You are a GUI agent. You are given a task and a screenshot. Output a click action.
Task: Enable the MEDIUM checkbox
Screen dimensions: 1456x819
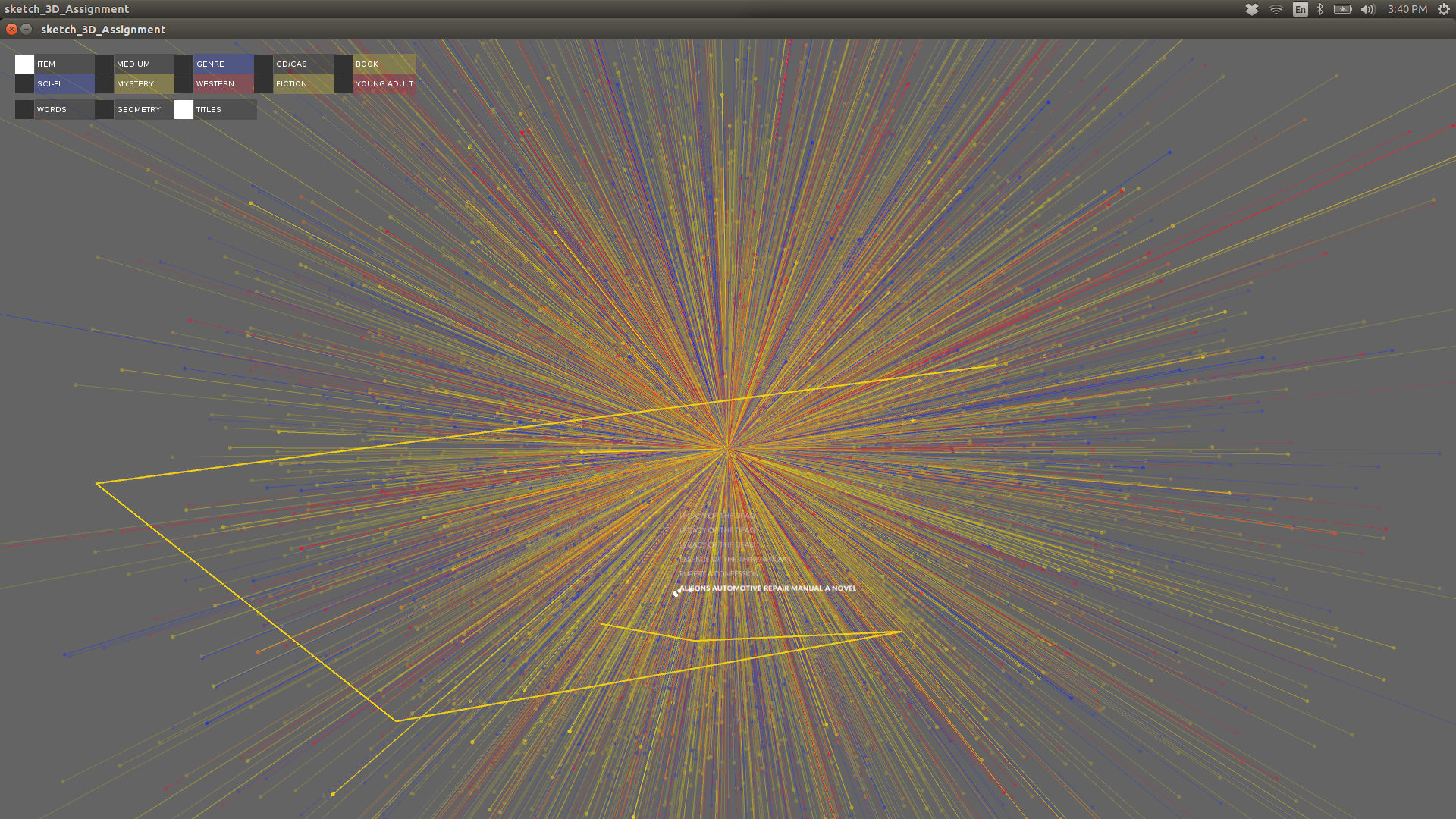(104, 64)
